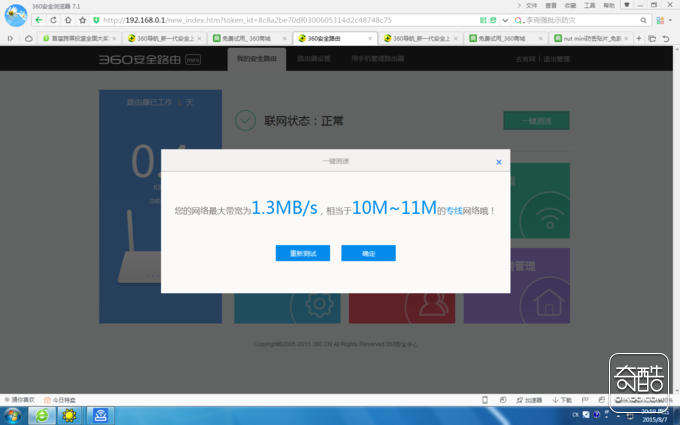Screen dimensions: 680x425
Task: Open the 专线 link in the dialog
Action: point(454,211)
